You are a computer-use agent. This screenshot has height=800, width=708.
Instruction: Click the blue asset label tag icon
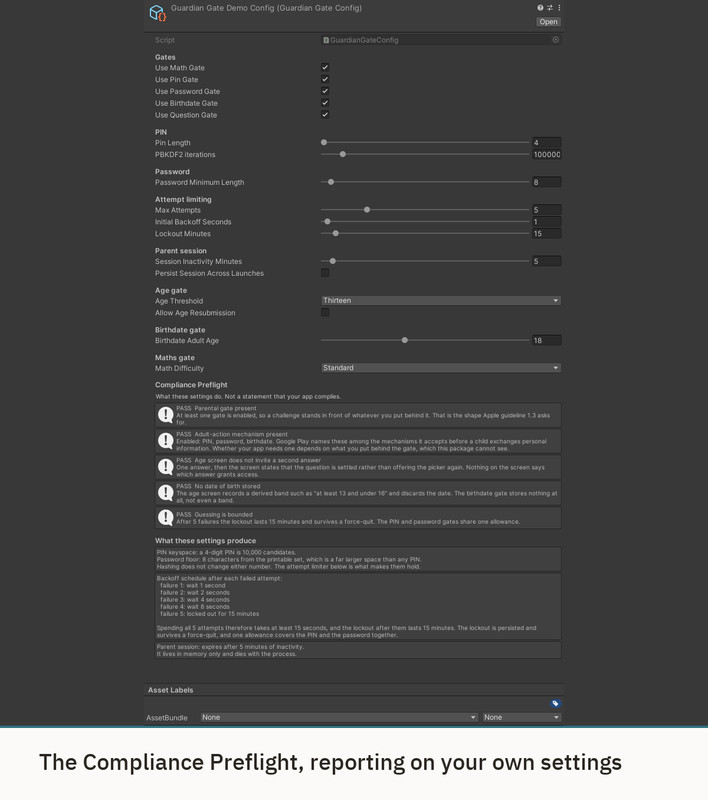555,704
